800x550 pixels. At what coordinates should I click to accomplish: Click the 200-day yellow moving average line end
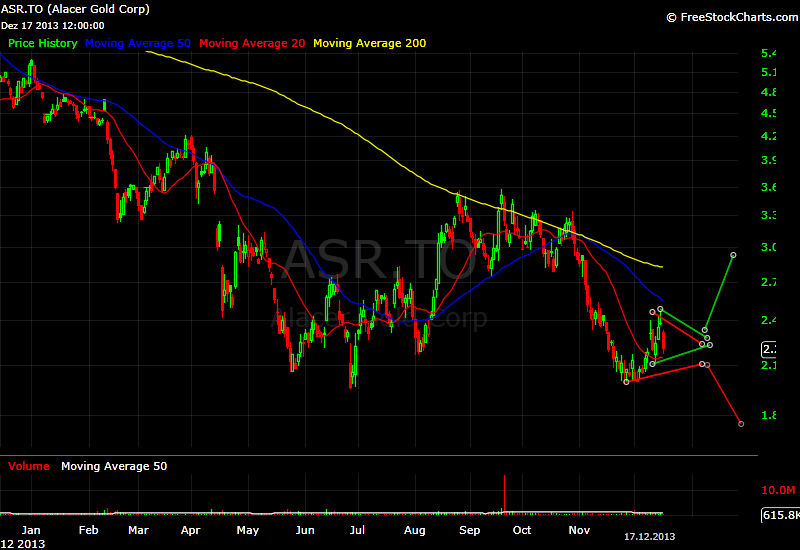(661, 267)
